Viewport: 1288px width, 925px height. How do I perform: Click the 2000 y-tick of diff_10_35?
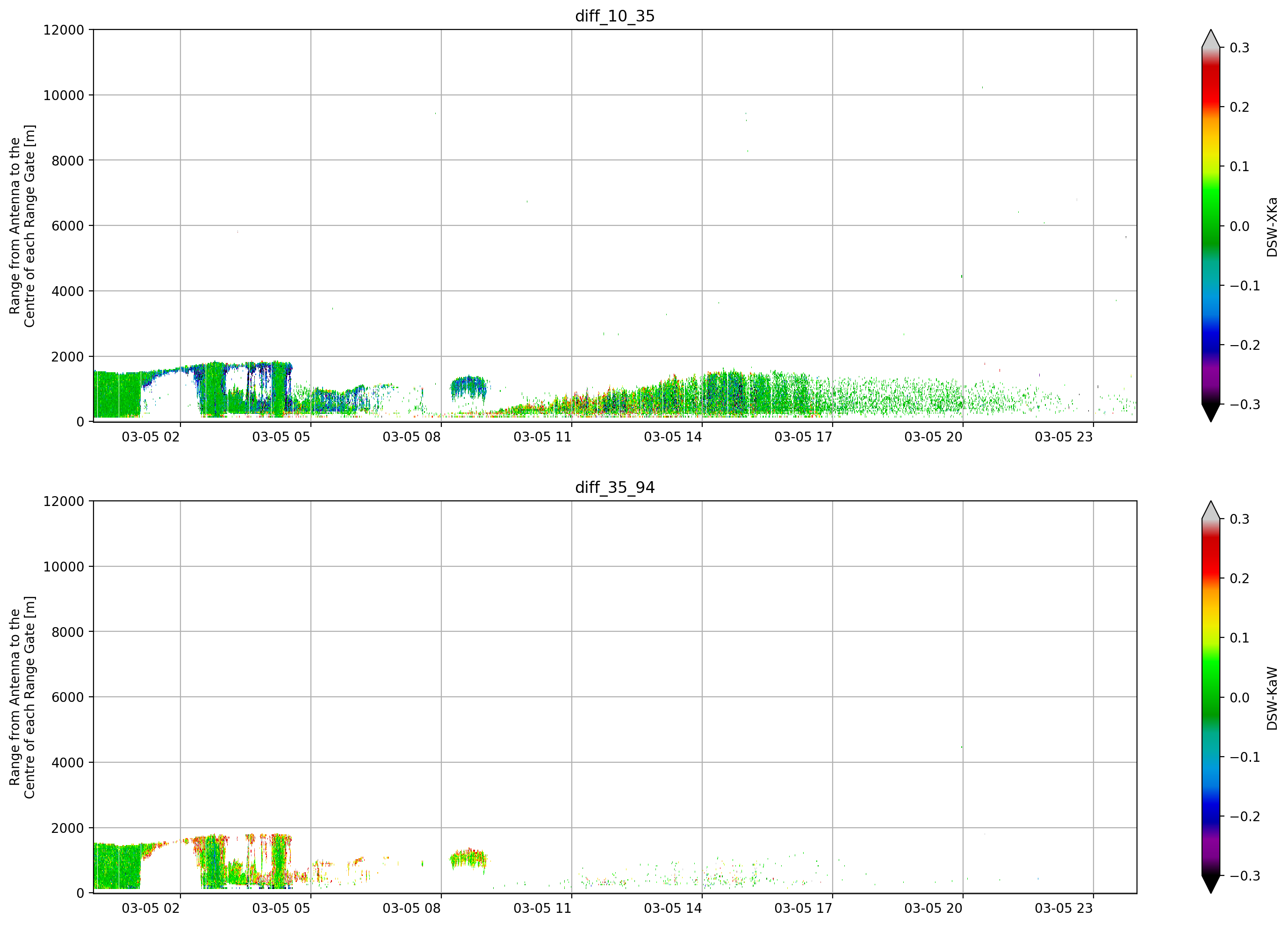(68, 357)
